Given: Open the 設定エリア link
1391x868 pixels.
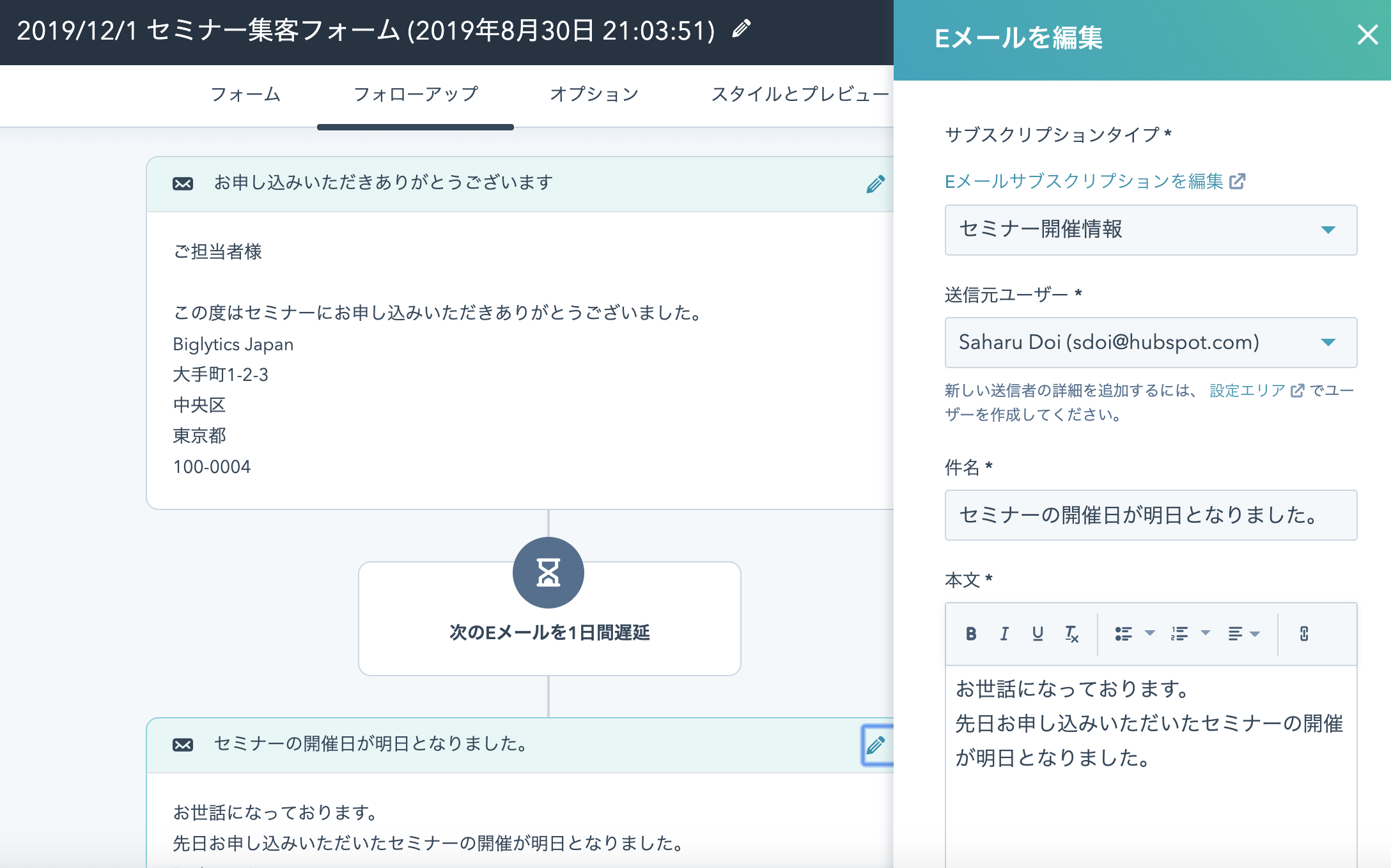Looking at the screenshot, I should (x=1256, y=391).
